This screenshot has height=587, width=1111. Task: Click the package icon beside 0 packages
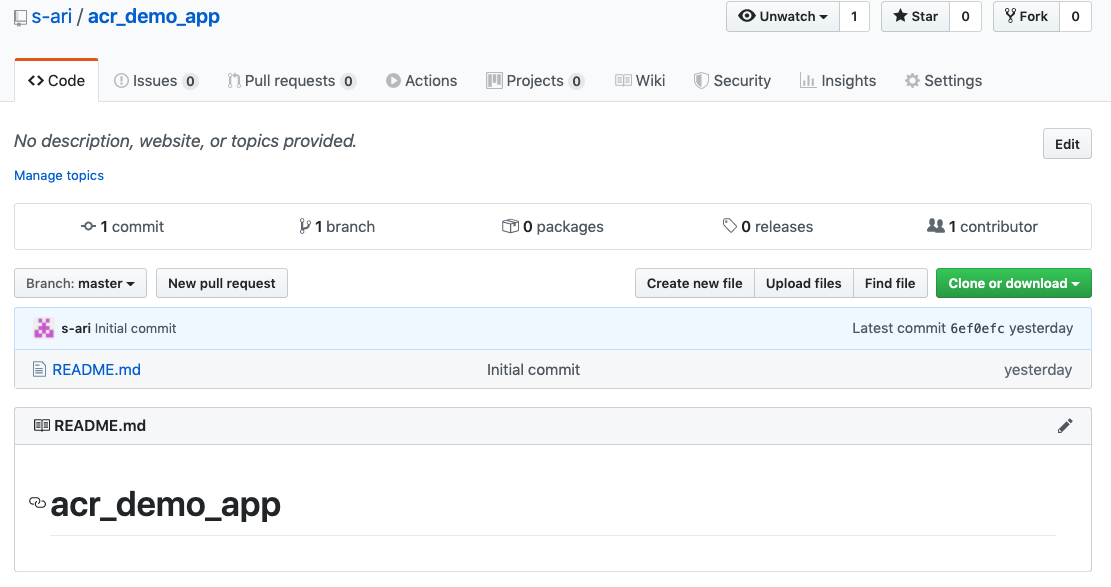(x=510, y=226)
